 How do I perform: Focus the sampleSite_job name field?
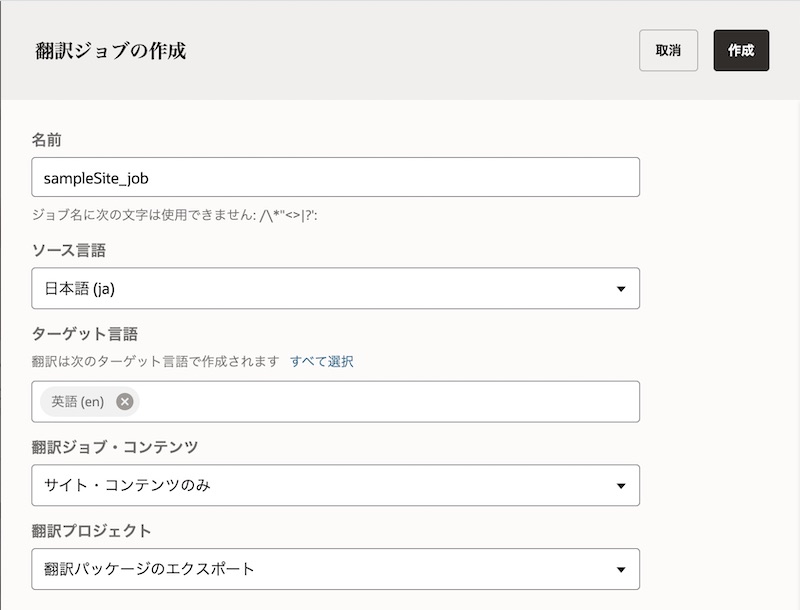335,177
